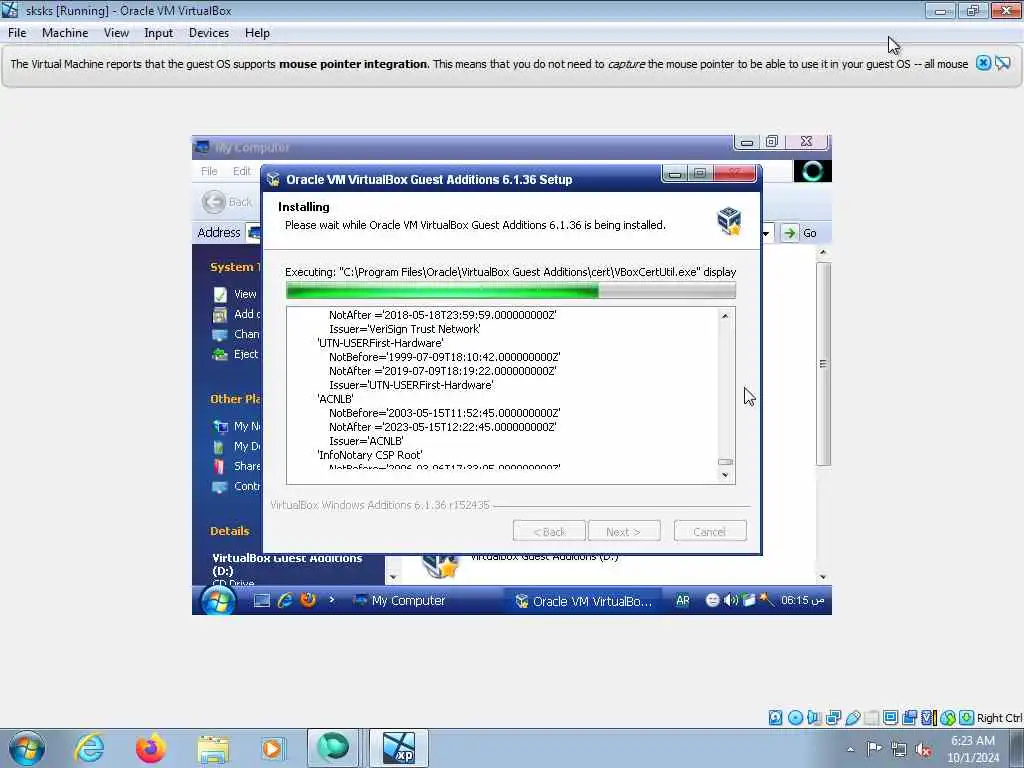The height and width of the screenshot is (768, 1024).
Task: Click the don't-show-again notification icon
Action: click(x=1003, y=63)
